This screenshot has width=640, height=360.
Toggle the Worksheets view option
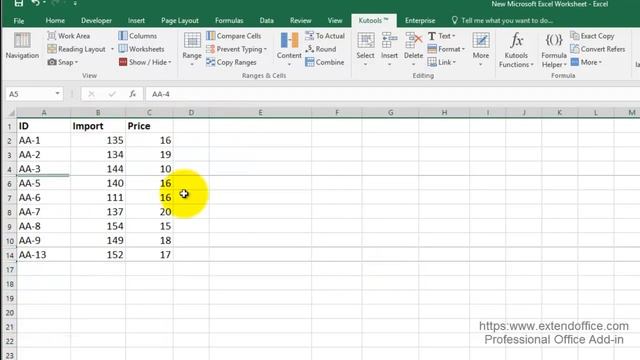(x=141, y=49)
